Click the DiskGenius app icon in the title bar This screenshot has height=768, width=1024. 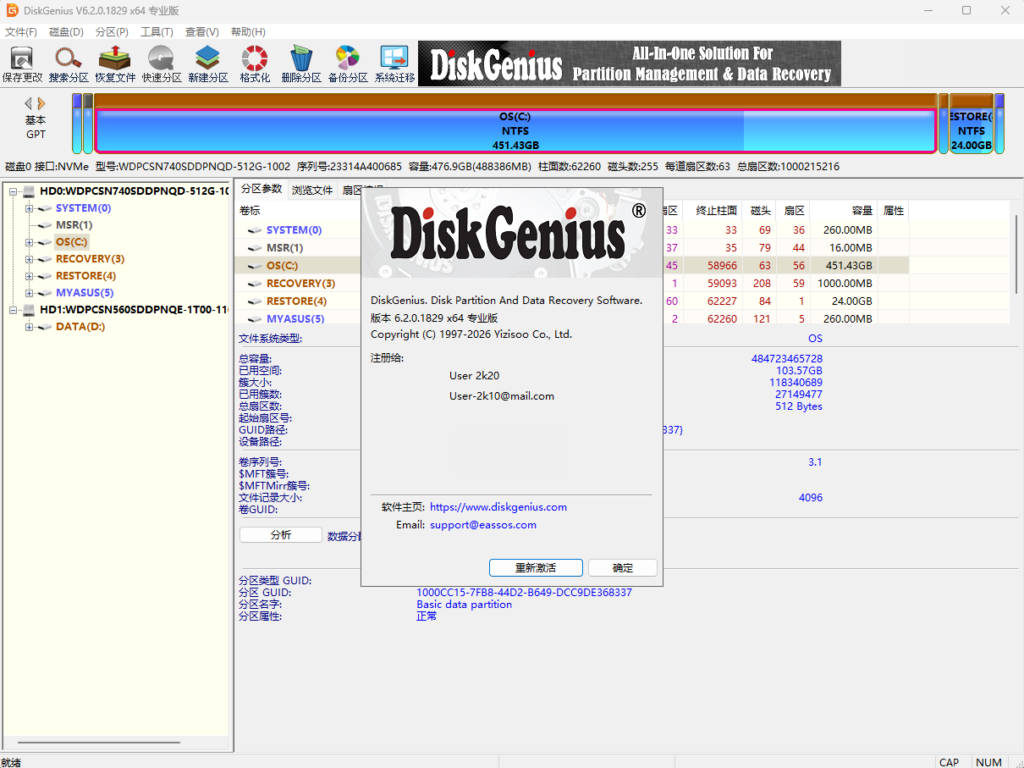(12, 10)
